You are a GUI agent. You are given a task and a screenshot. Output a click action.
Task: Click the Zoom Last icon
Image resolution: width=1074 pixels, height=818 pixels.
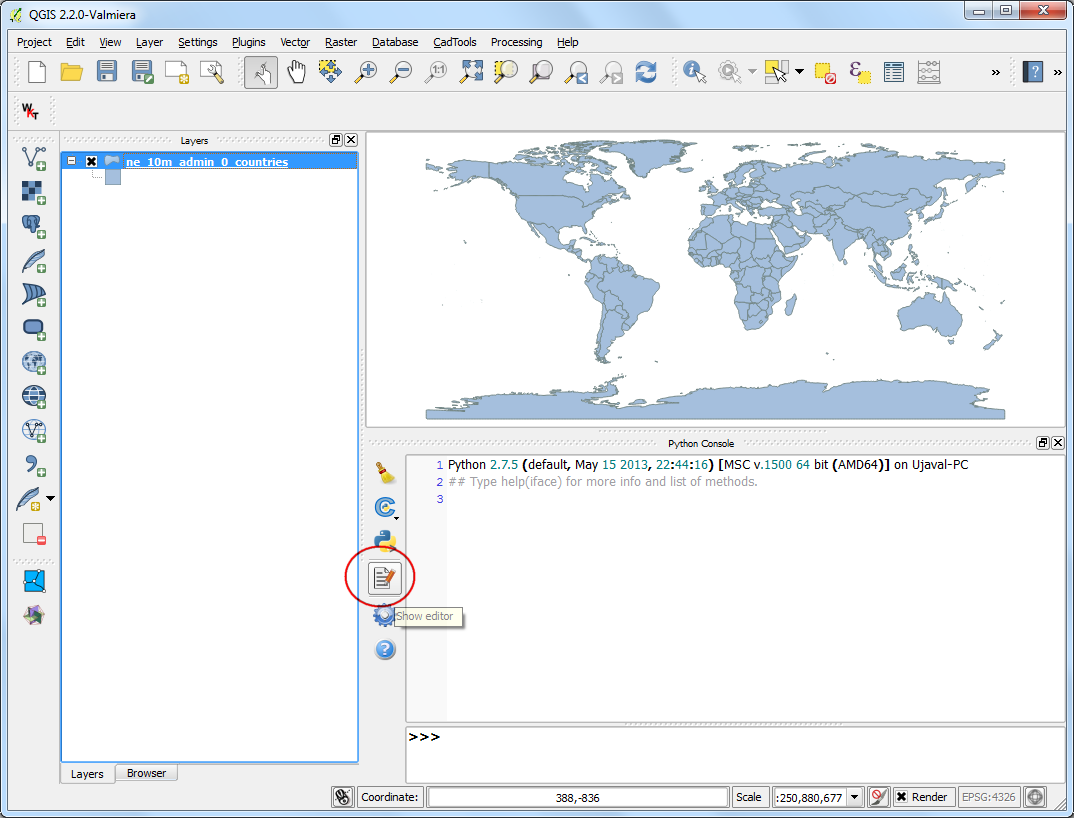[x=575, y=71]
